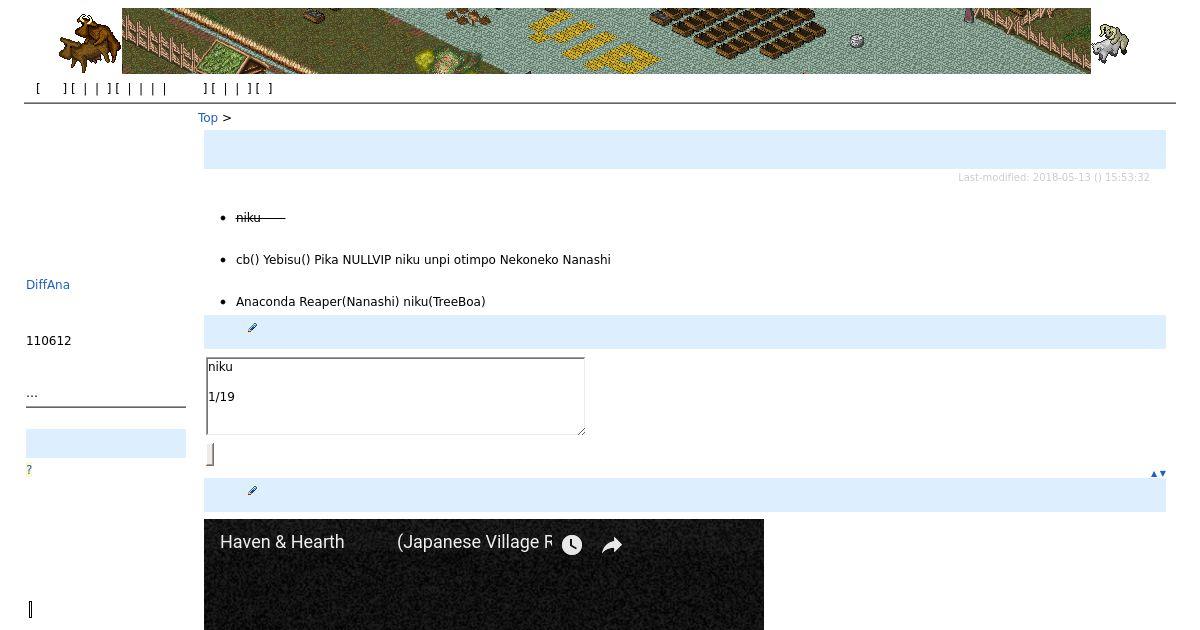Open the Top breadcrumb link
Viewport: 1200px width, 630px height.
click(208, 118)
